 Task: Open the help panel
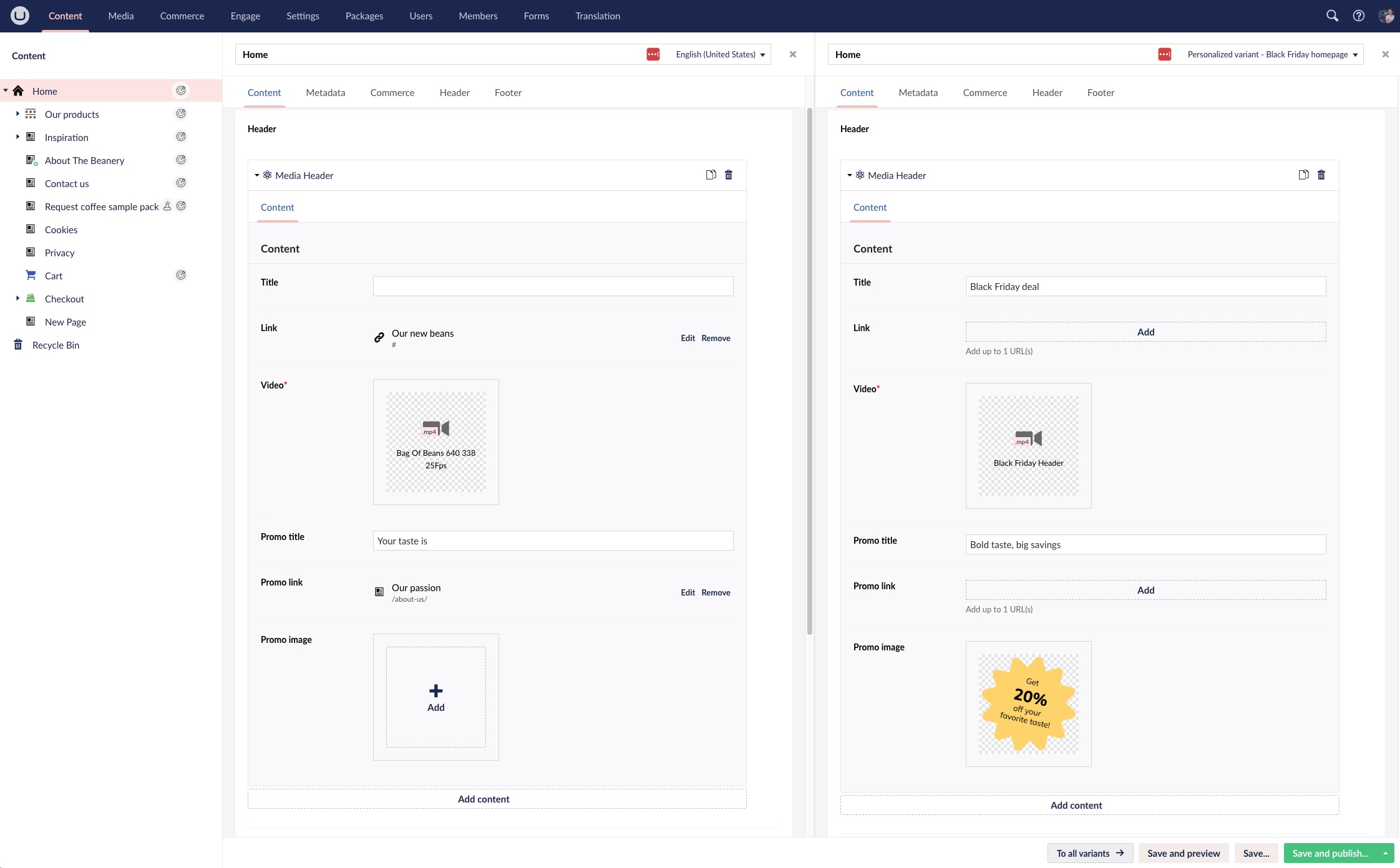(x=1359, y=16)
